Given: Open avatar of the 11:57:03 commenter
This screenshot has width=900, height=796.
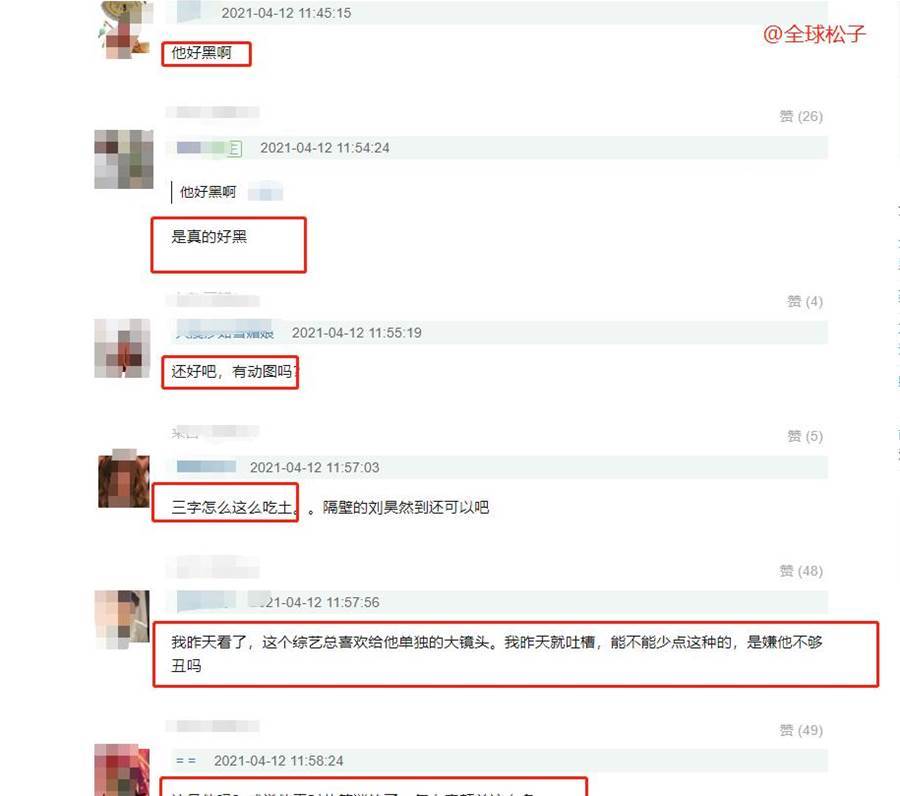Looking at the screenshot, I should pos(123,479).
